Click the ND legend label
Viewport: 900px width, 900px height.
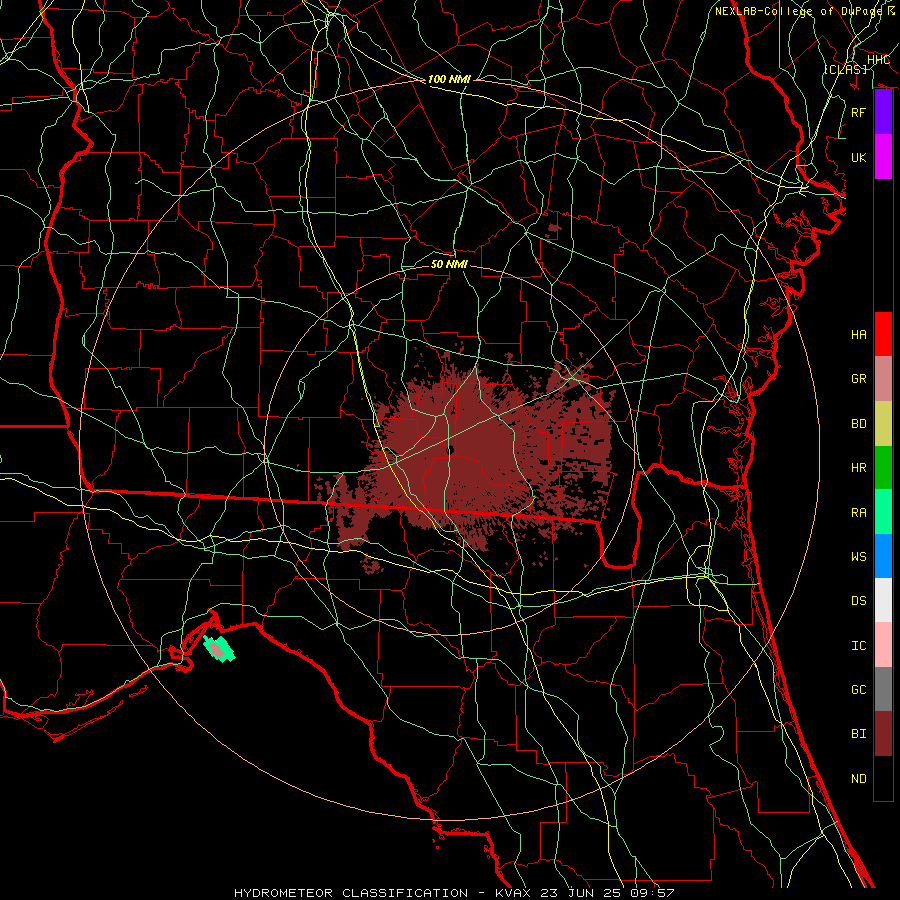click(x=858, y=779)
